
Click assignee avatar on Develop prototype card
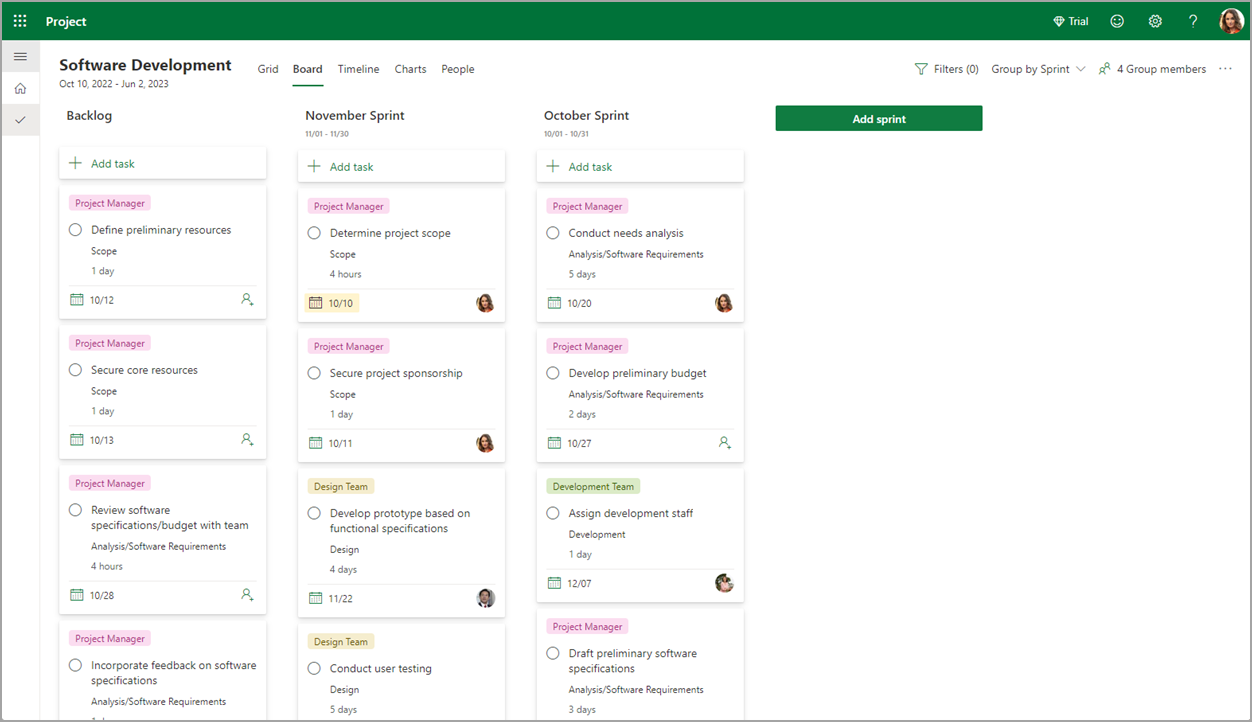(x=486, y=598)
